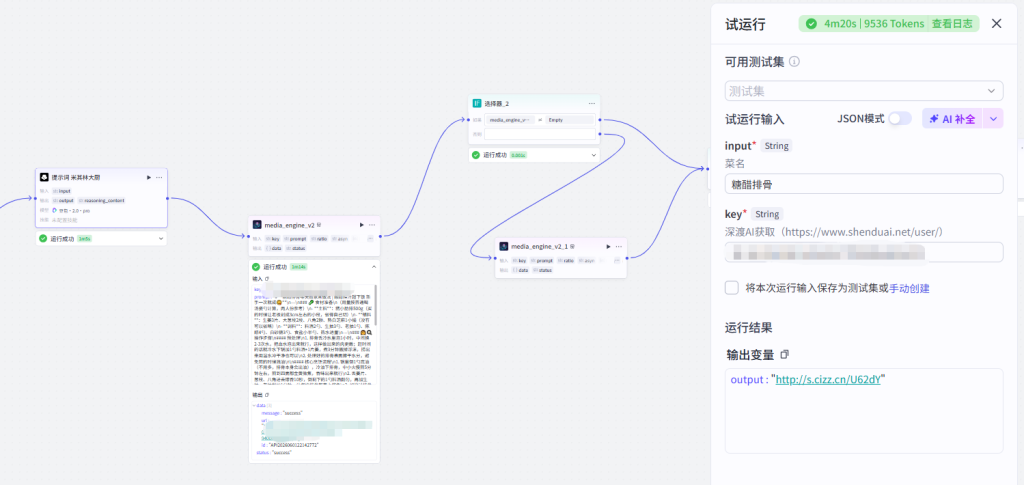The height and width of the screenshot is (485, 1024).
Task: Open more options on media_engine_v2 node
Action: click(372, 225)
